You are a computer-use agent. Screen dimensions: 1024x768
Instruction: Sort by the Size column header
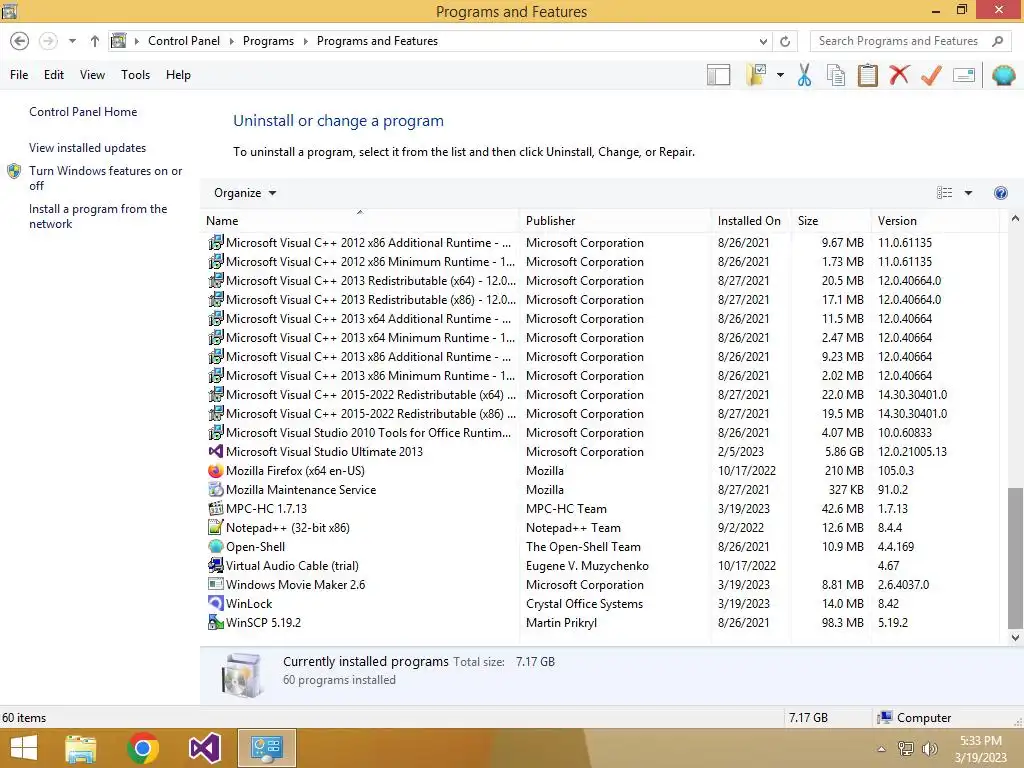click(x=831, y=221)
